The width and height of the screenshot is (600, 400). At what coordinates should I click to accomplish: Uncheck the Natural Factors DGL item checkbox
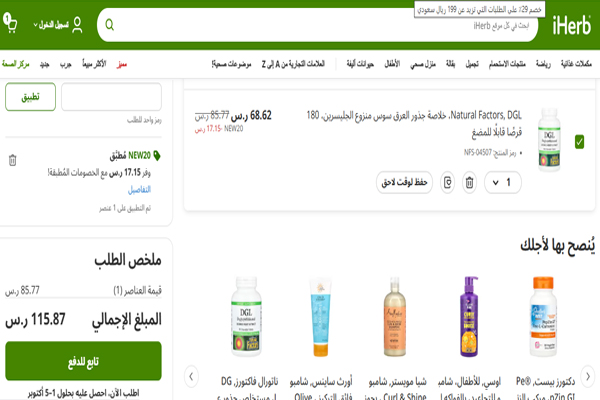pyautogui.click(x=579, y=141)
